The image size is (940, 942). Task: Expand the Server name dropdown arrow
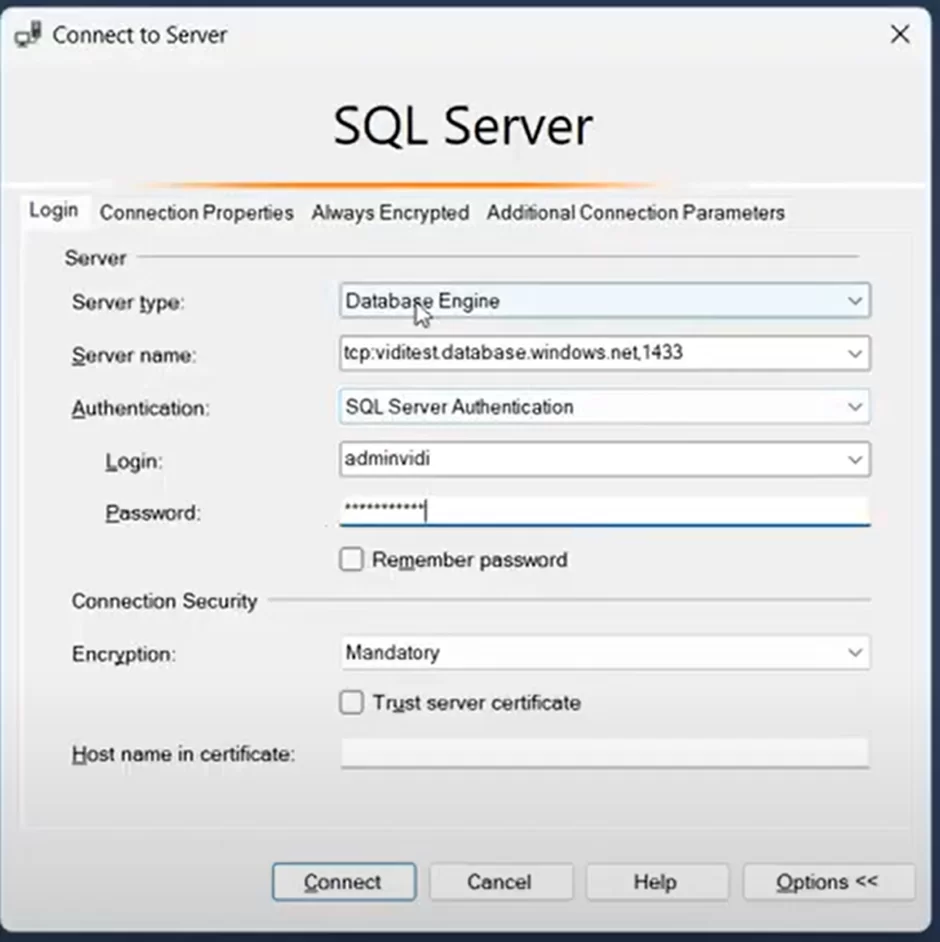click(x=854, y=353)
